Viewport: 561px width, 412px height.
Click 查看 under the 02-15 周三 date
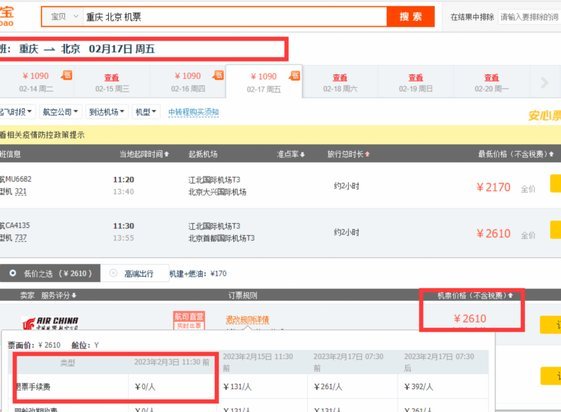(x=112, y=77)
